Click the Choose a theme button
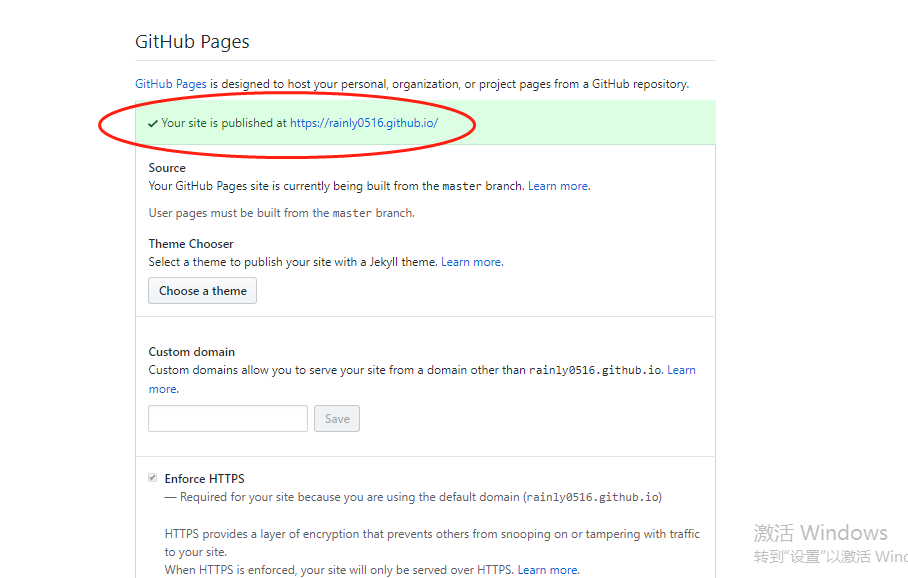The image size is (908, 578). (202, 290)
